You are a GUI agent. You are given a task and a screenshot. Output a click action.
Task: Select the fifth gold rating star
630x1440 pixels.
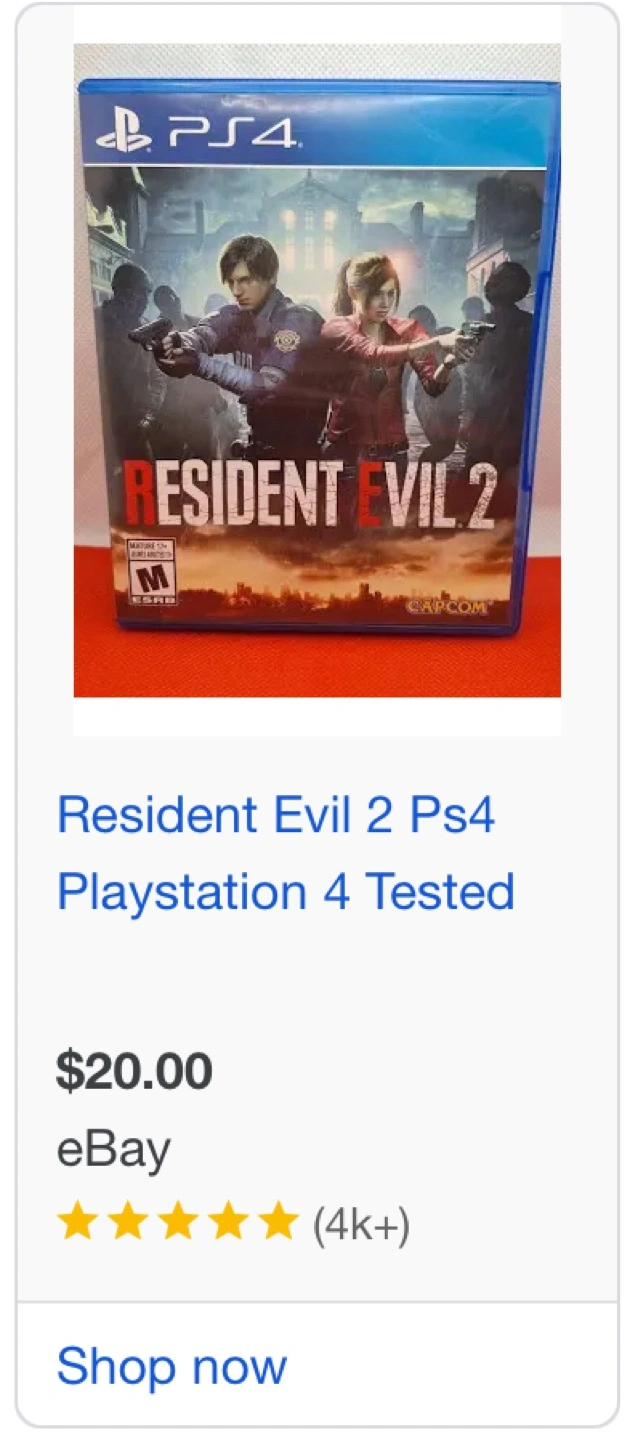pos(280,1222)
